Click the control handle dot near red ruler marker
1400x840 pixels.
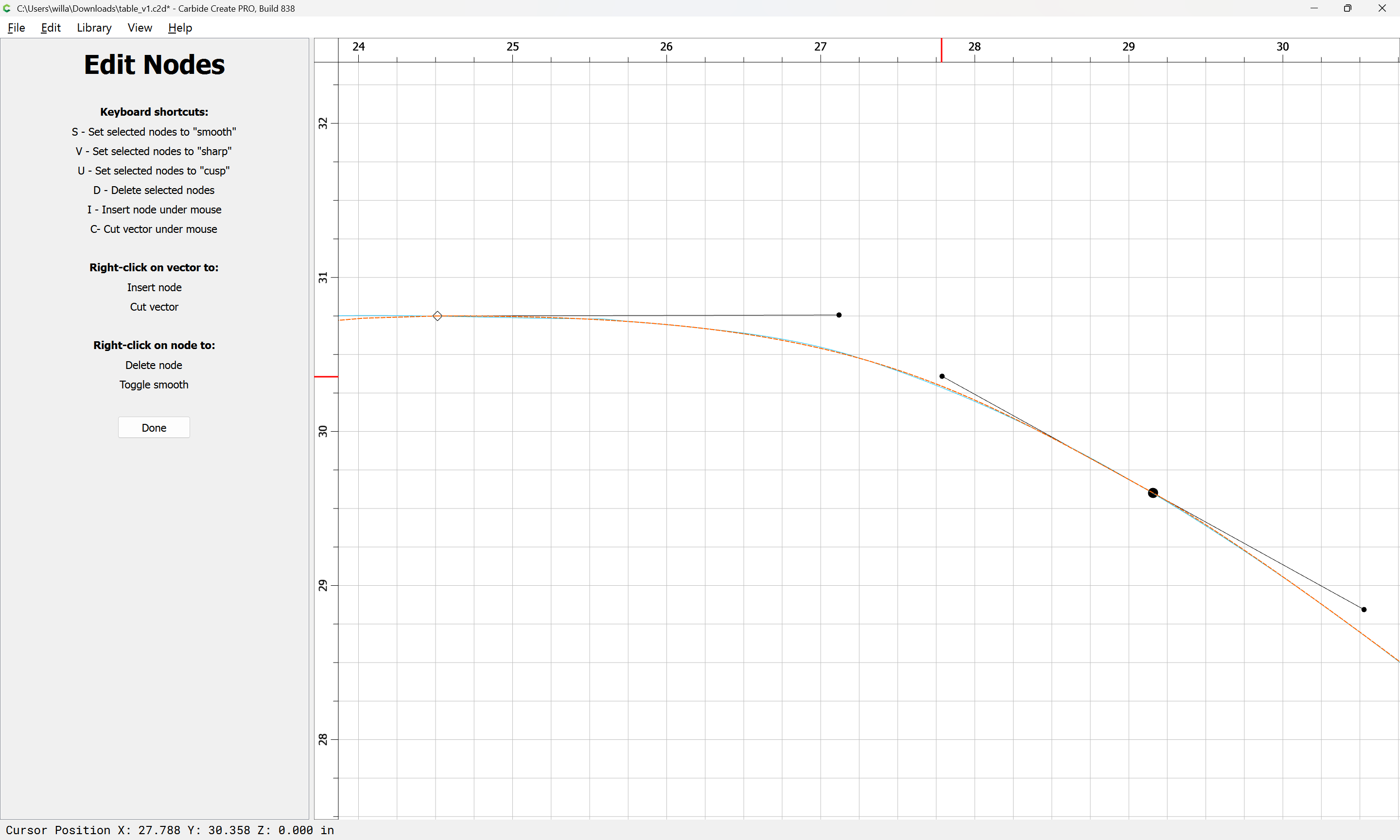coord(942,376)
